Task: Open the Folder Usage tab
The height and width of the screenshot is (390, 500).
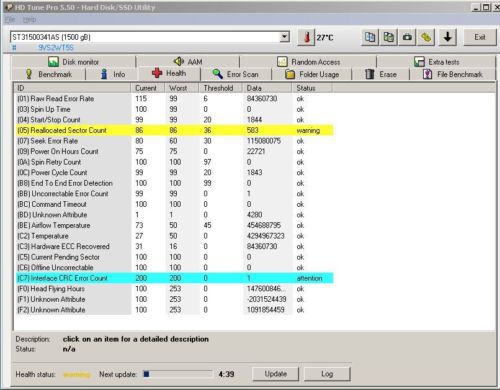Action: [312, 74]
